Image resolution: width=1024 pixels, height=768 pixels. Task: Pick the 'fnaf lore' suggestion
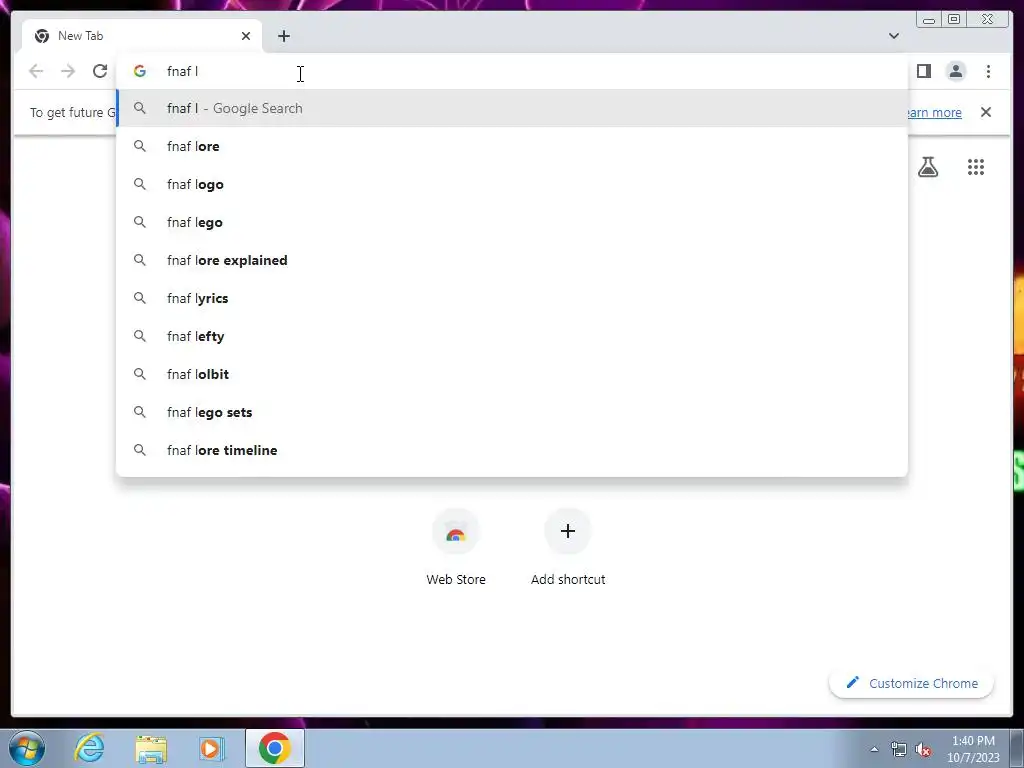click(x=512, y=146)
